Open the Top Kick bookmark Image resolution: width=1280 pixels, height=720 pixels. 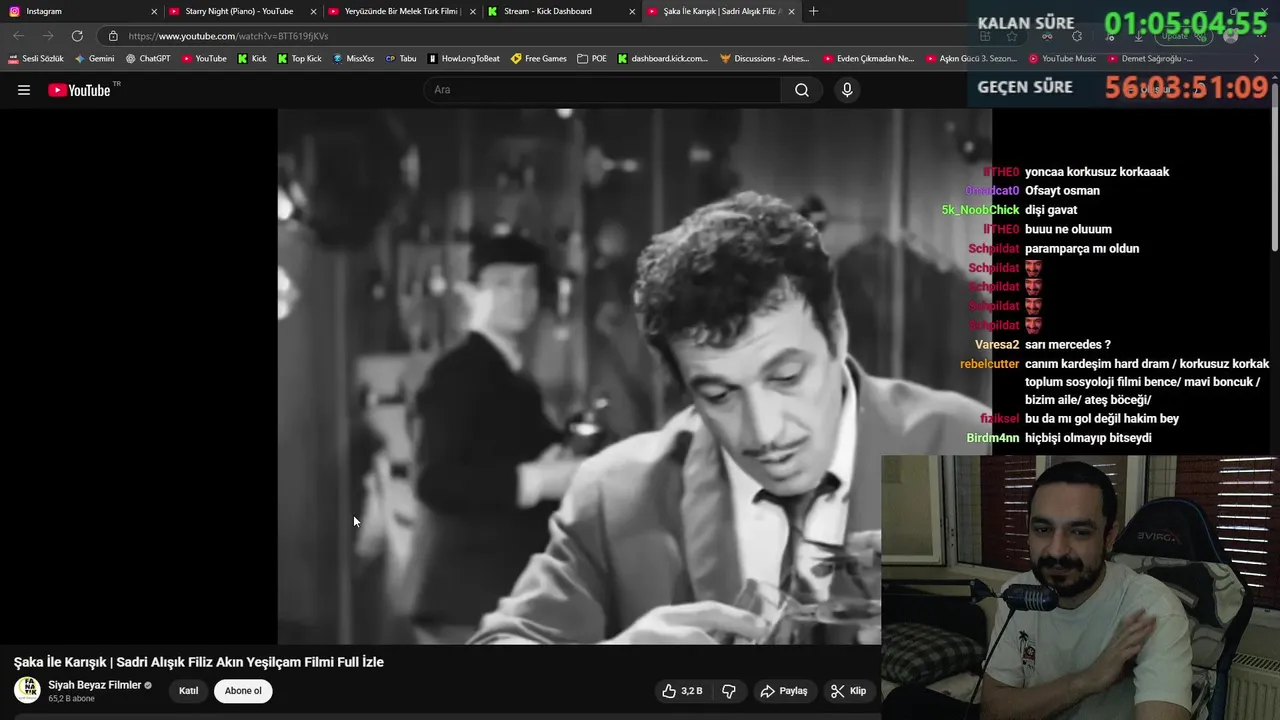[x=300, y=59]
